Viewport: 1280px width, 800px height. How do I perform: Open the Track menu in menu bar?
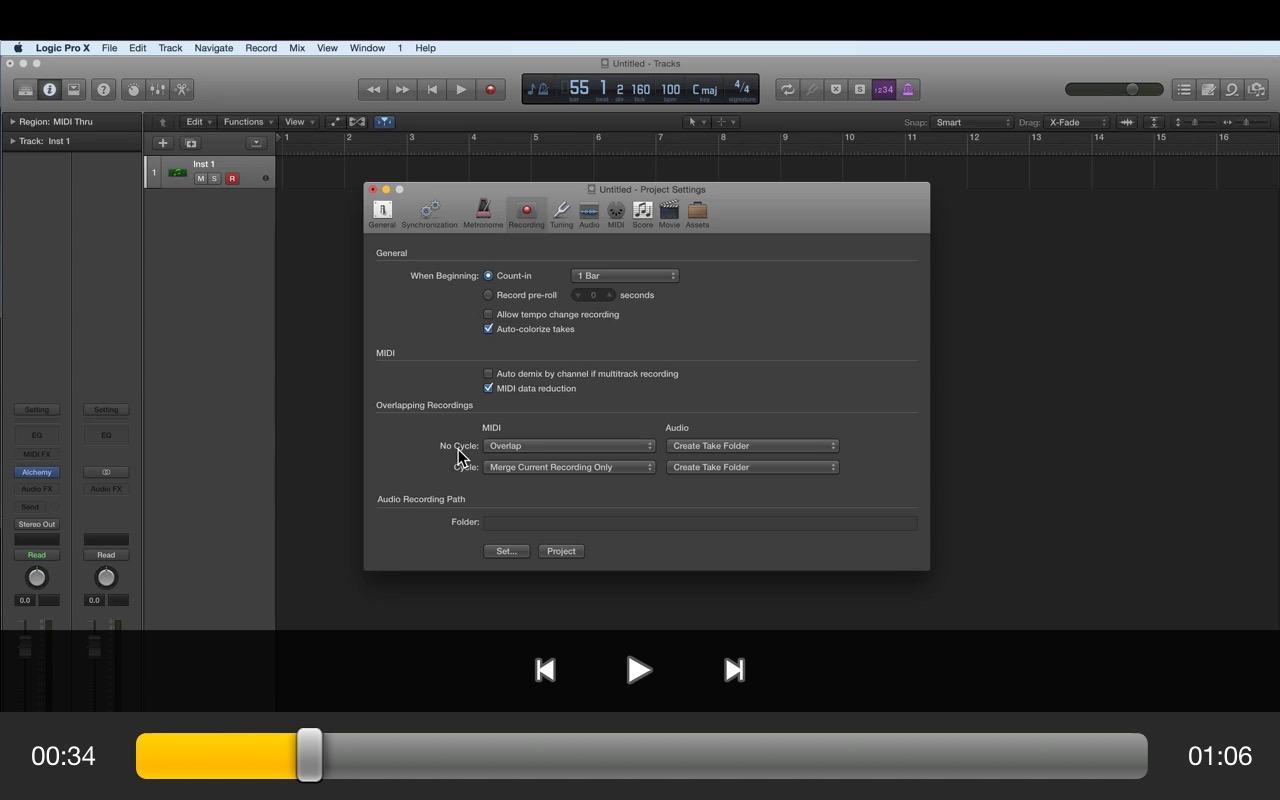(170, 48)
